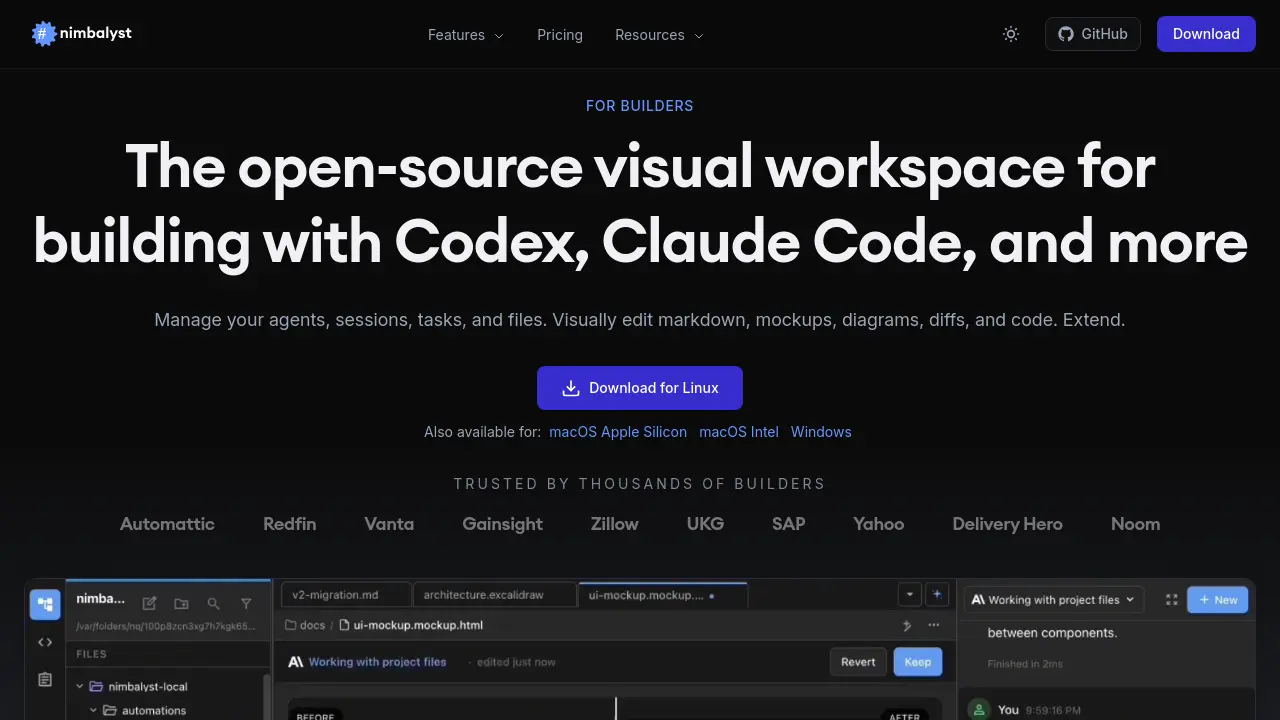Click the Noom company name

pyautogui.click(x=1136, y=524)
